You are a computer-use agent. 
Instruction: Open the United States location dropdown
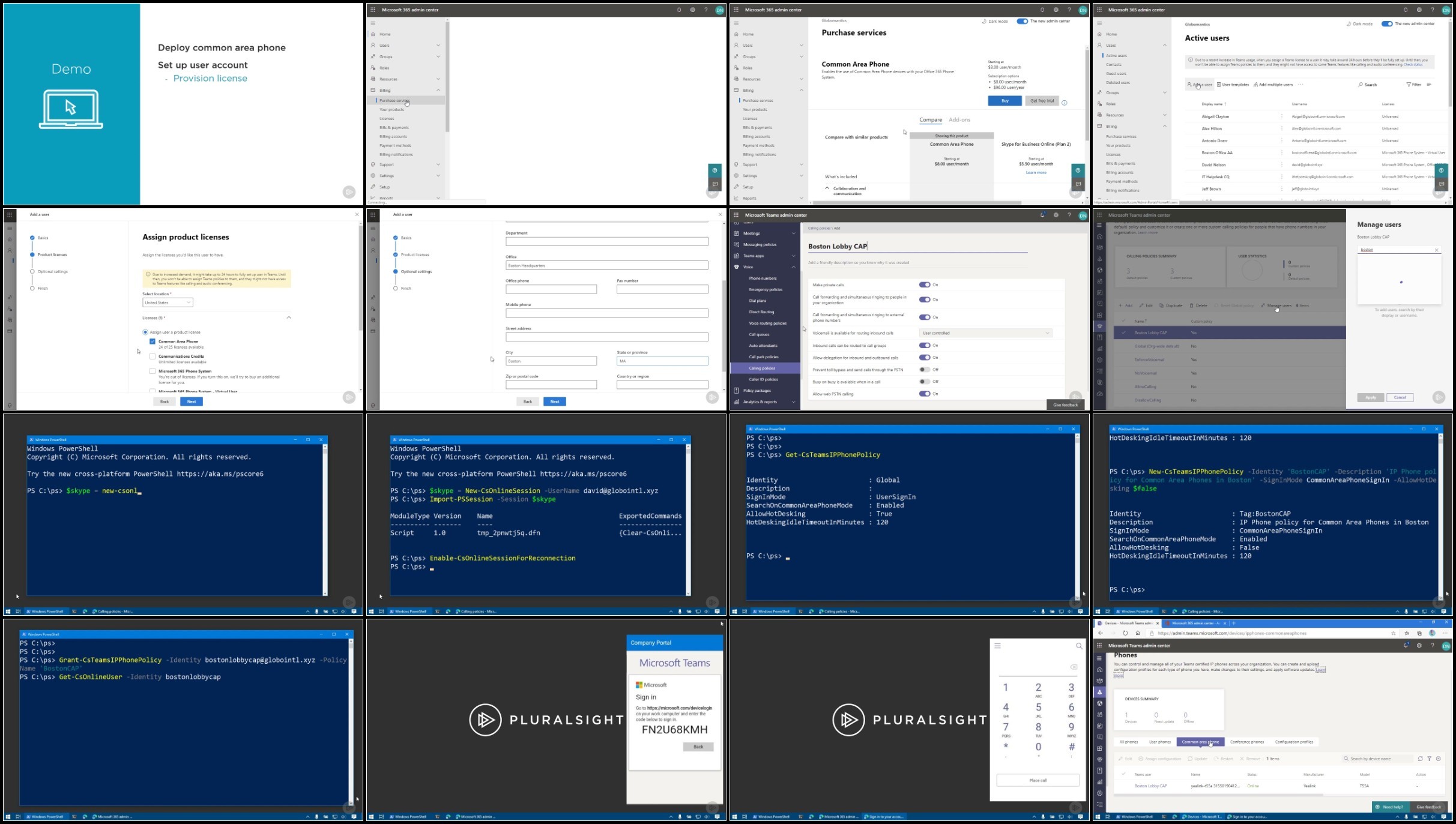pyautogui.click(x=168, y=302)
